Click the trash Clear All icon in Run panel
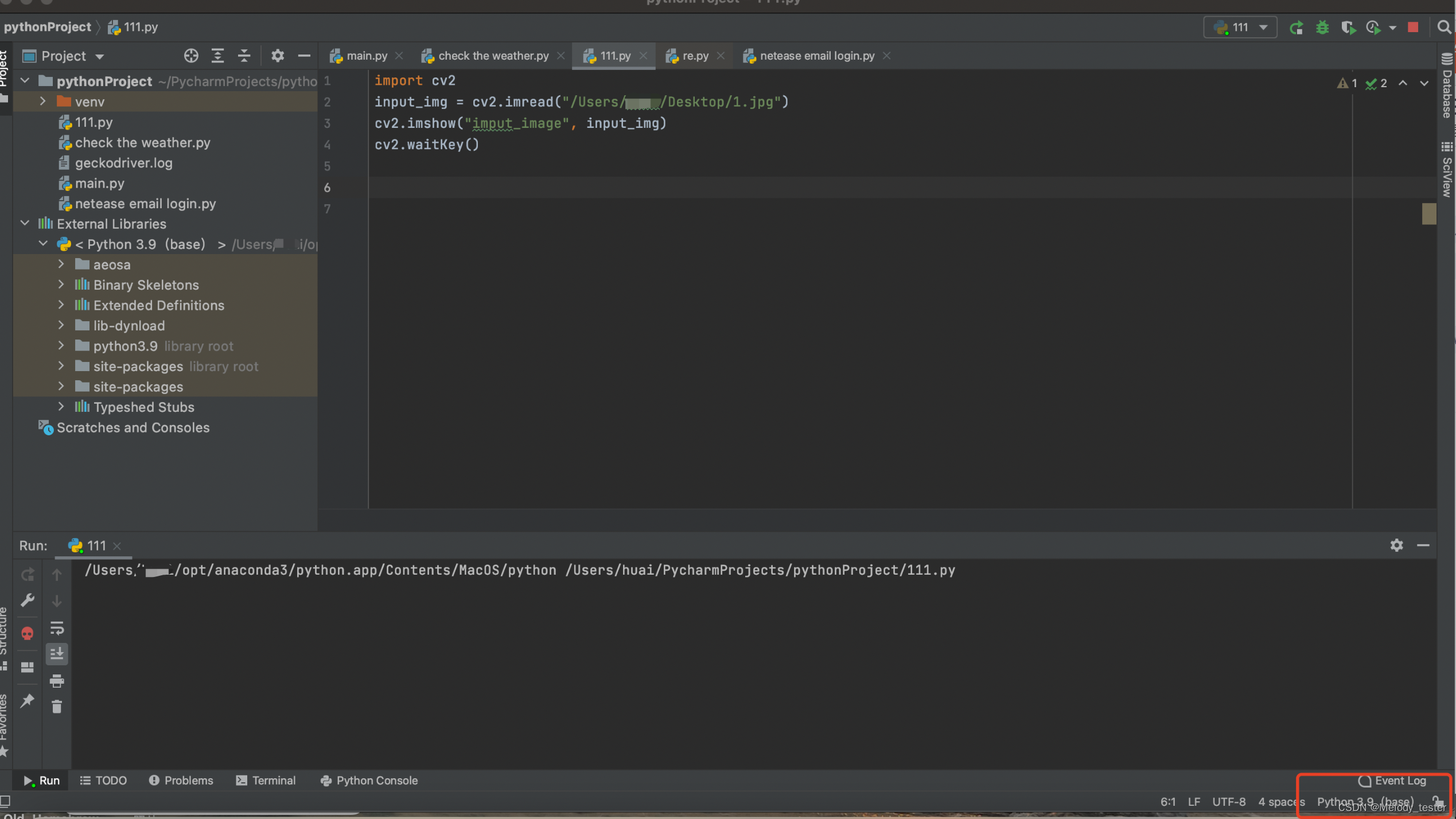The width and height of the screenshot is (1456, 819). [x=57, y=707]
